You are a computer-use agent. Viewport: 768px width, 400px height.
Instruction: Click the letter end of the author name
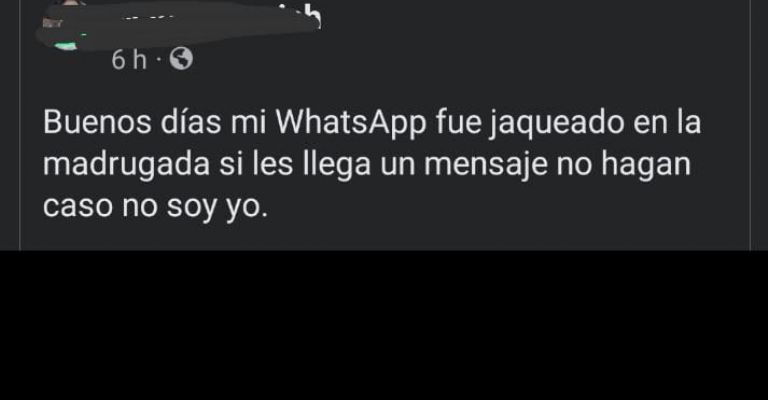coord(312,16)
